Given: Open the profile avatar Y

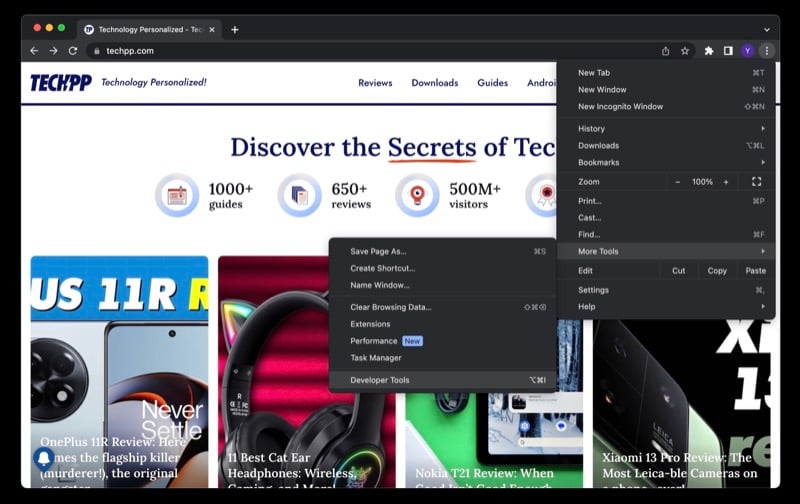Looking at the screenshot, I should [747, 51].
